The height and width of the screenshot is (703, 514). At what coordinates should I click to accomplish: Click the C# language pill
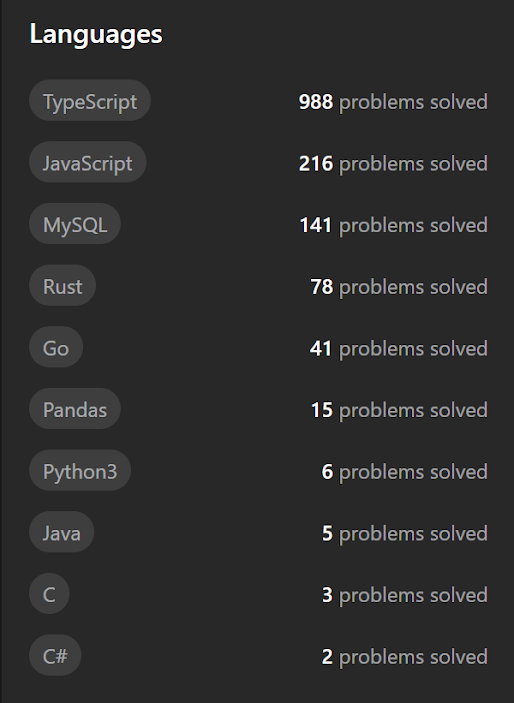[x=55, y=655]
